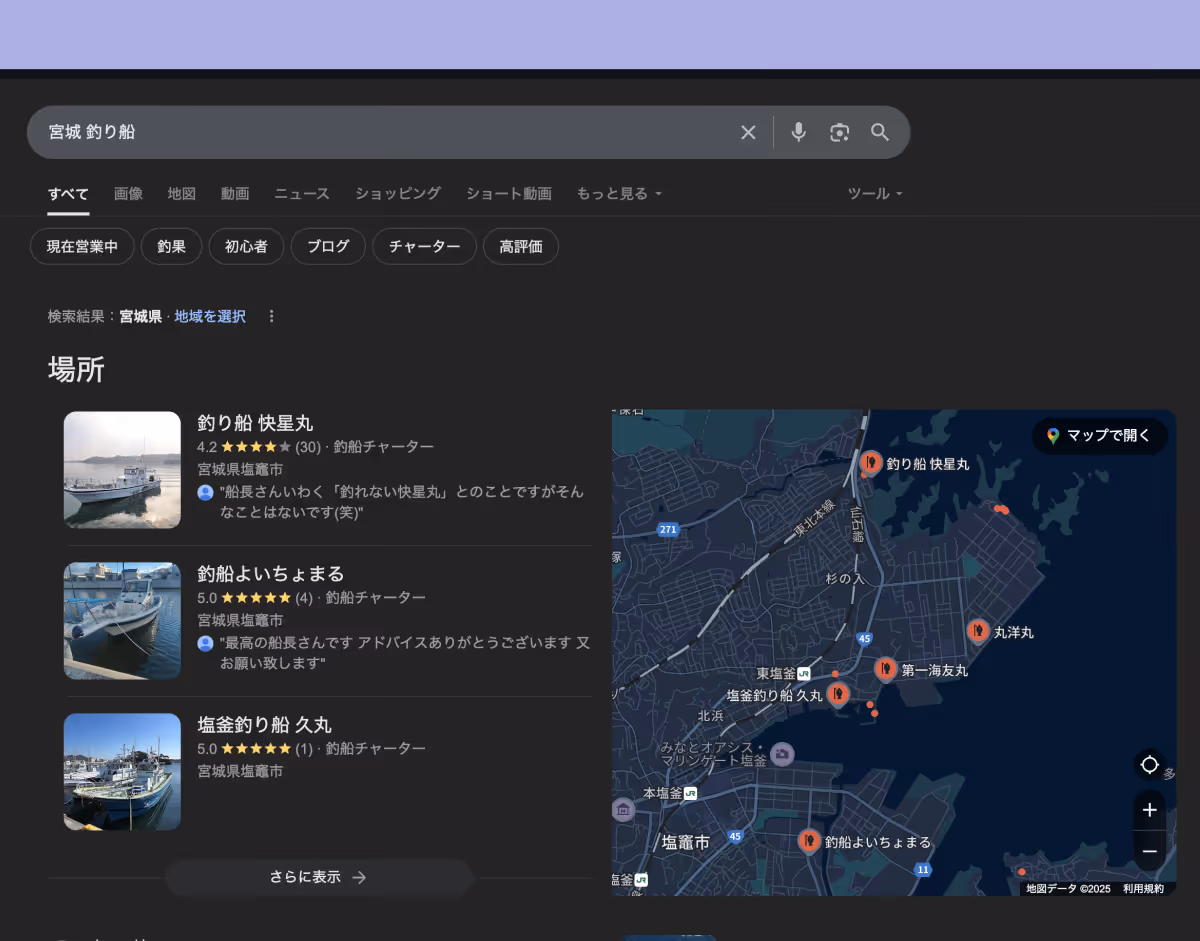
Task: Click the 第一海友丸 map pin
Action: [x=885, y=668]
